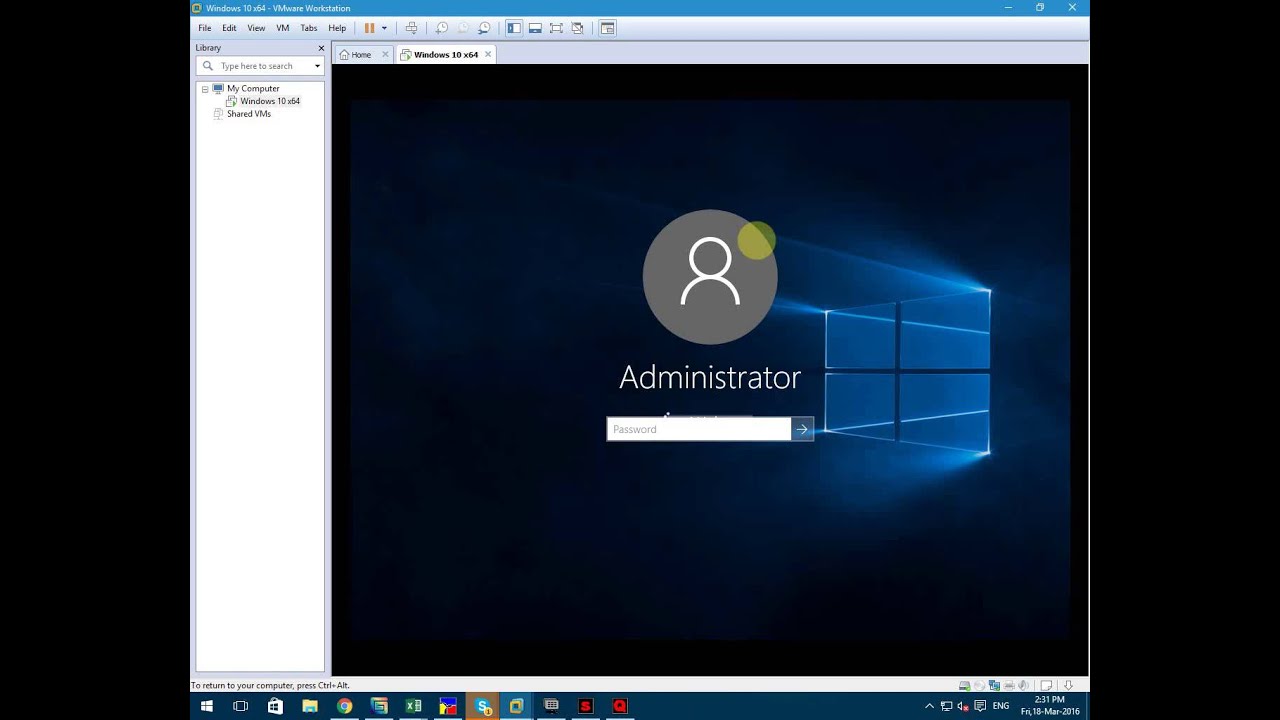Take a snapshot of the virtual machine
Image resolution: width=1280 pixels, height=720 pixels.
tap(441, 28)
